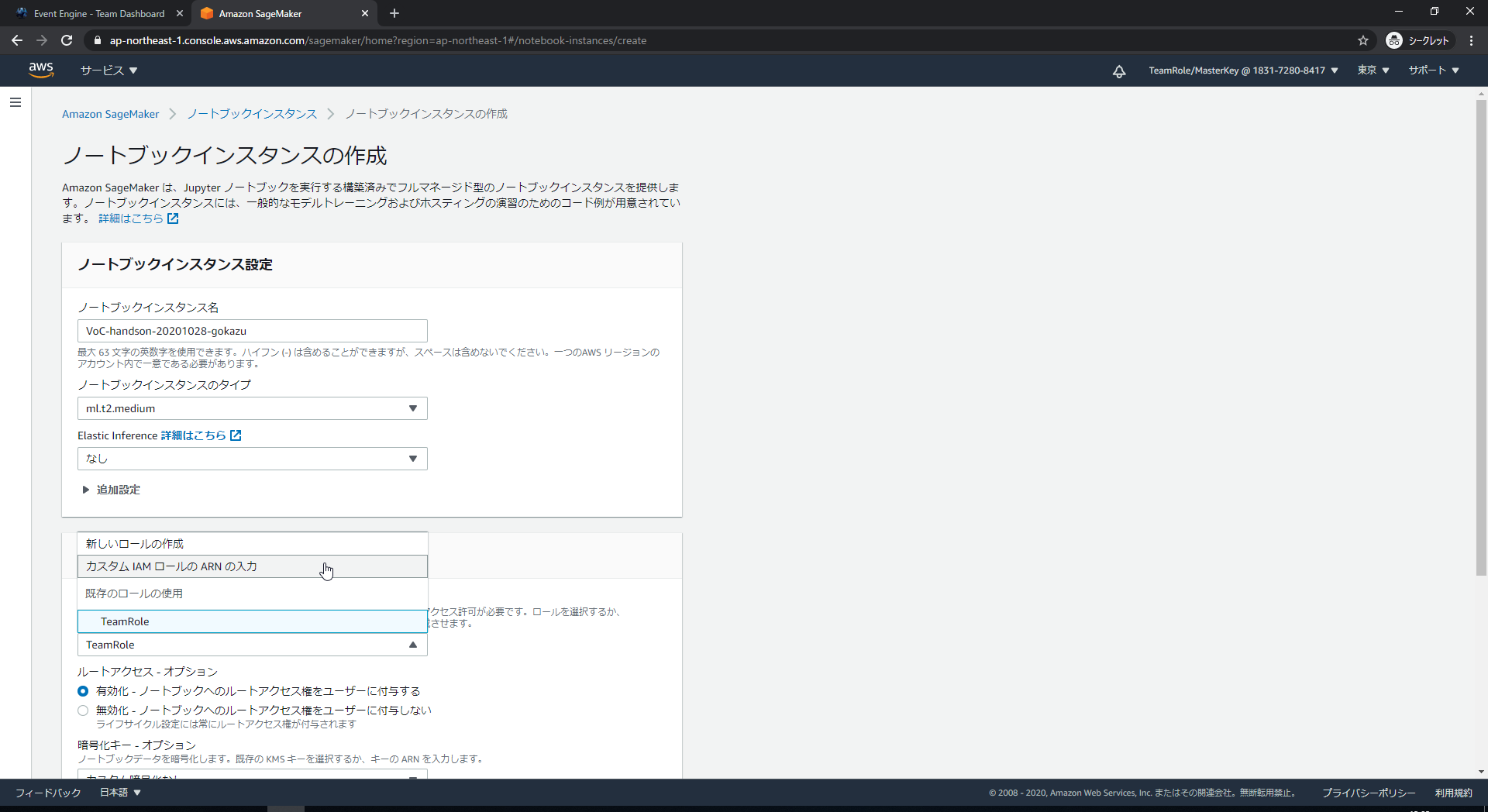Click the AWS logo home icon
The image size is (1488, 812).
[41, 70]
